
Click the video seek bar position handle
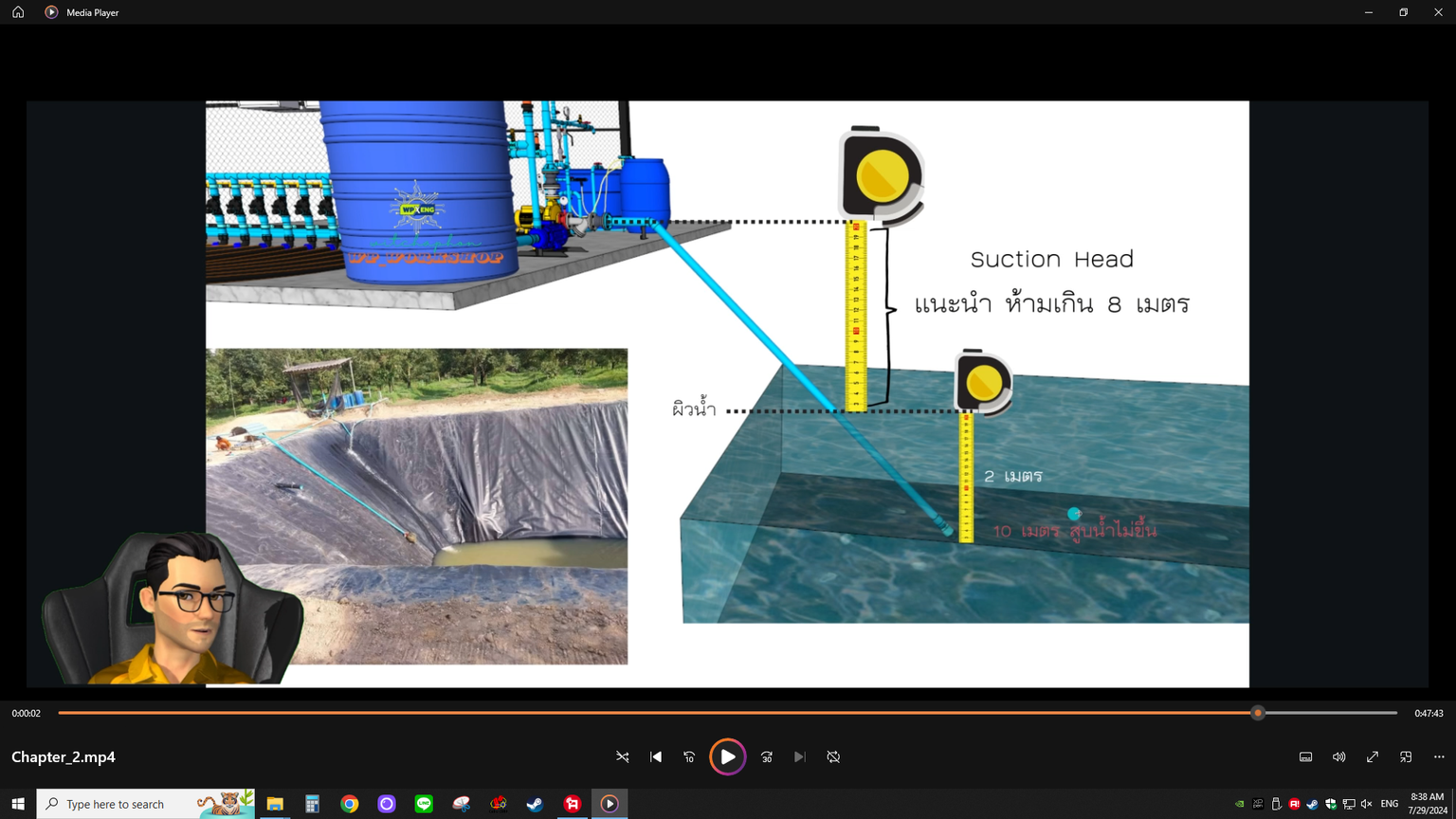pos(1258,713)
